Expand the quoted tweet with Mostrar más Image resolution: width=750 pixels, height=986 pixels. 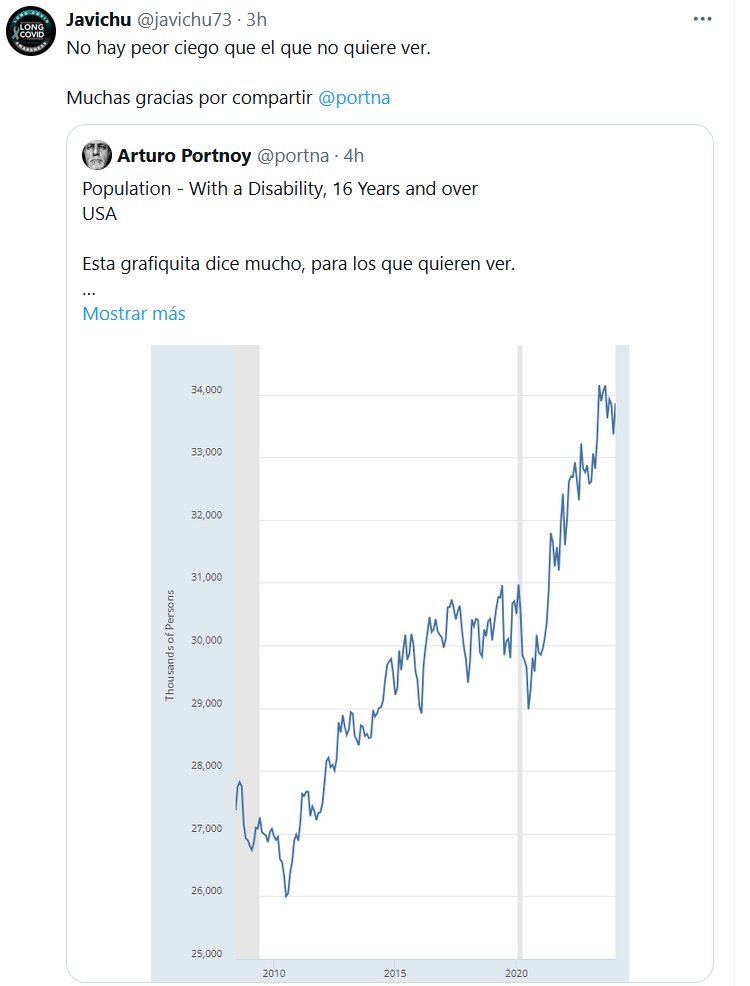(x=134, y=313)
